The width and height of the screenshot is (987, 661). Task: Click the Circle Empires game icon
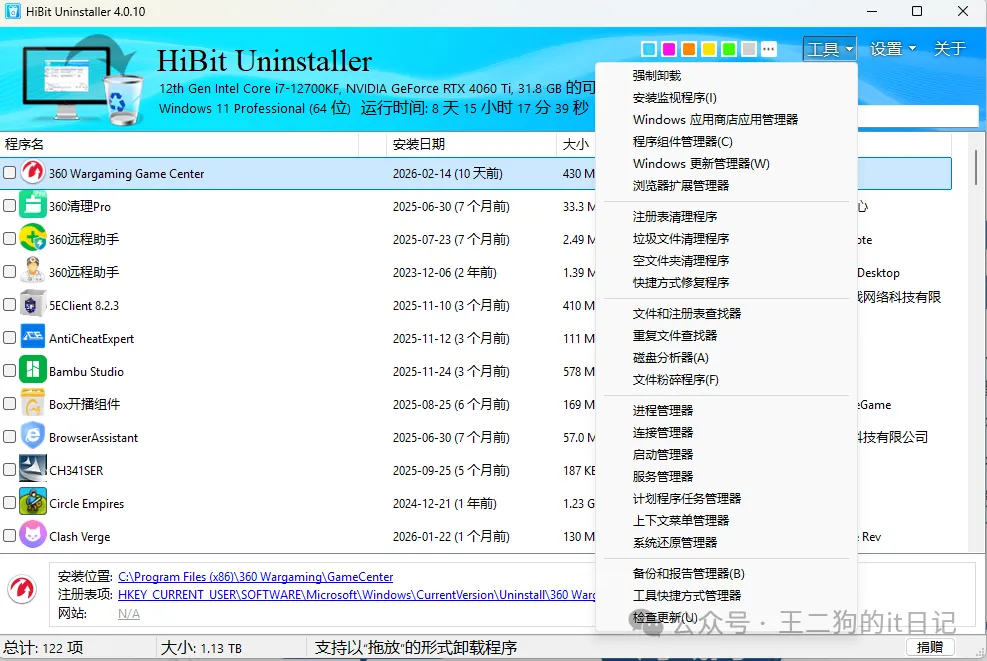pos(33,502)
